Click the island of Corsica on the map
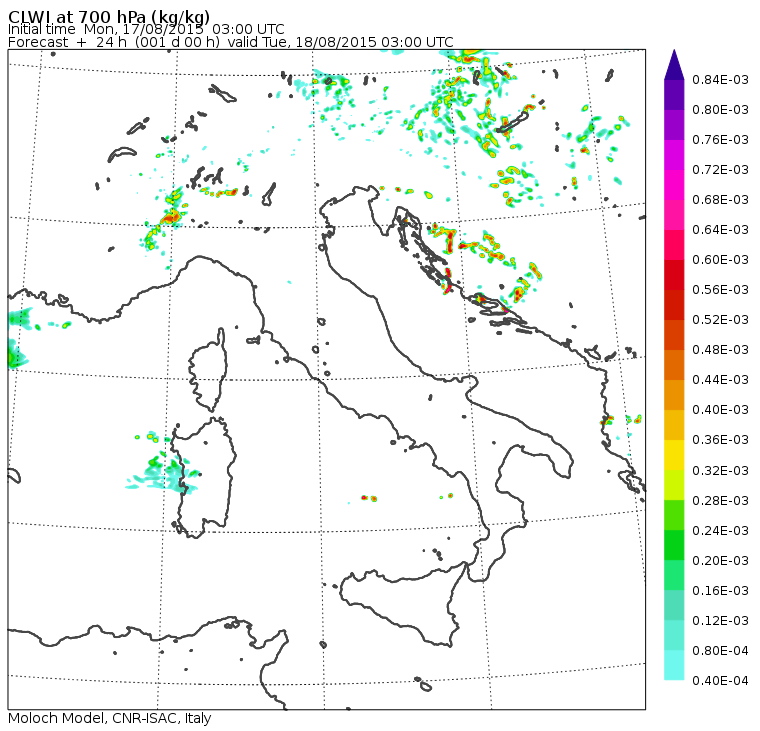This screenshot has width=760, height=731. [209, 369]
